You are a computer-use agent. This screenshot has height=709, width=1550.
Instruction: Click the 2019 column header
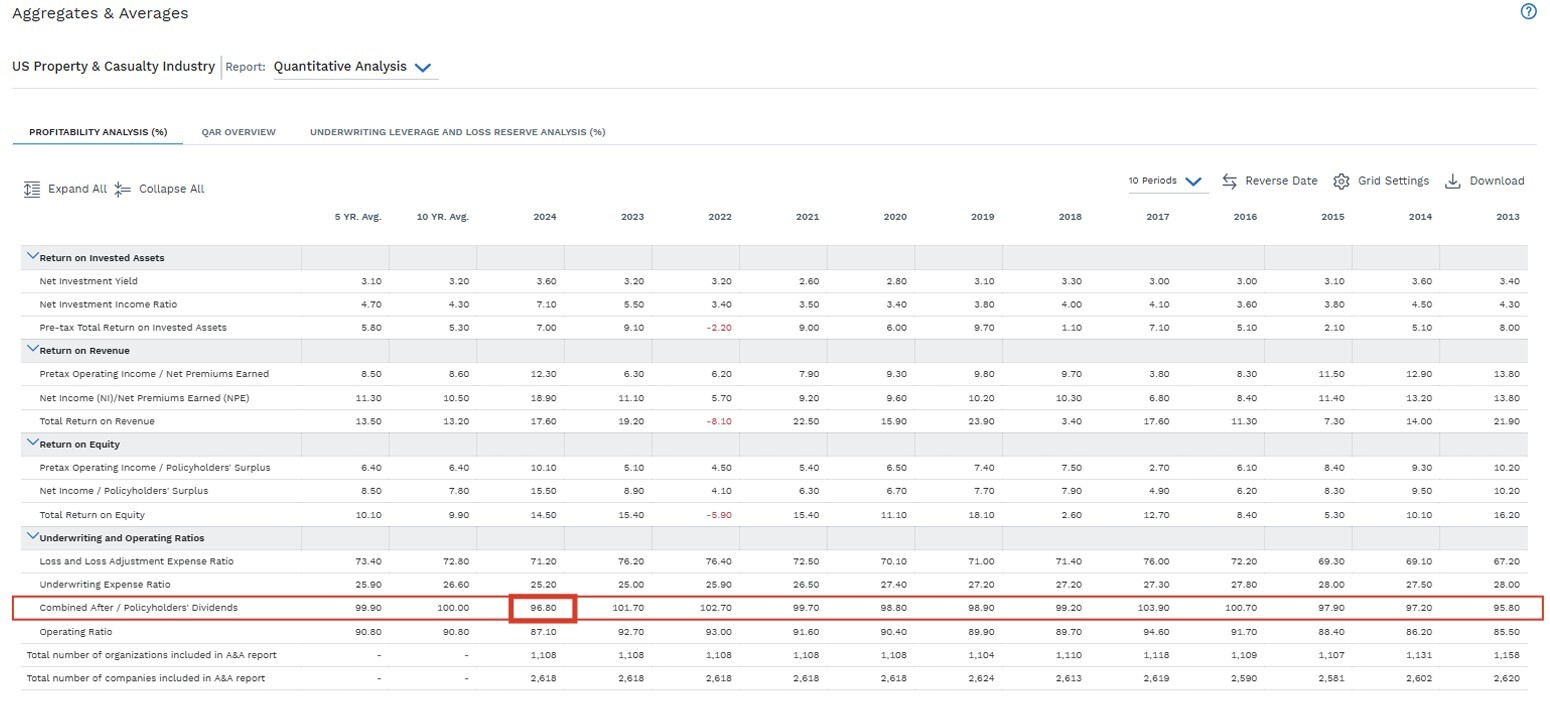[x=983, y=217]
